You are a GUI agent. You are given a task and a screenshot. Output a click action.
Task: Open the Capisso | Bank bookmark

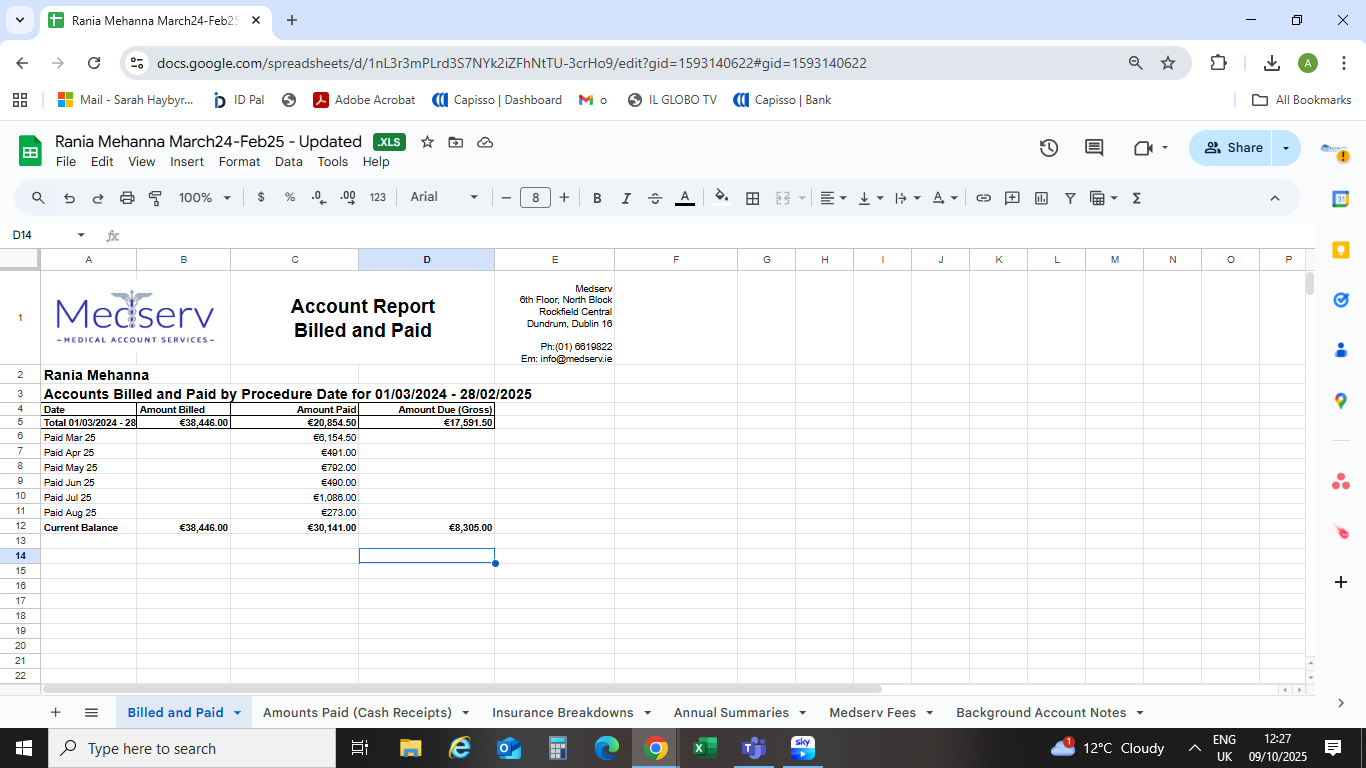(x=782, y=100)
